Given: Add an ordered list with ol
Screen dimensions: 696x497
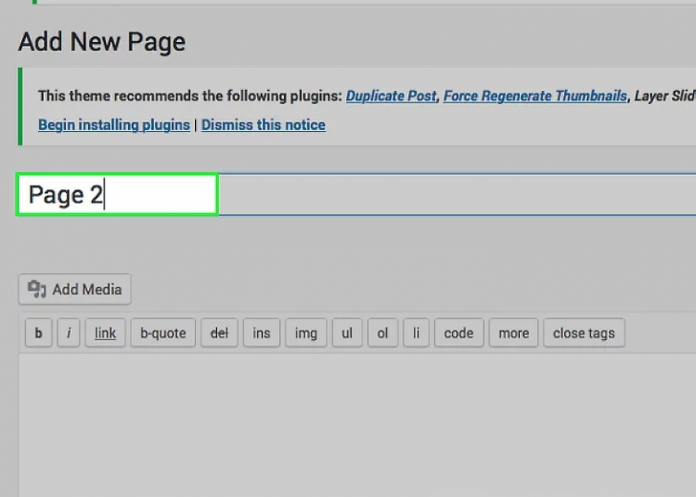Looking at the screenshot, I should [x=382, y=333].
